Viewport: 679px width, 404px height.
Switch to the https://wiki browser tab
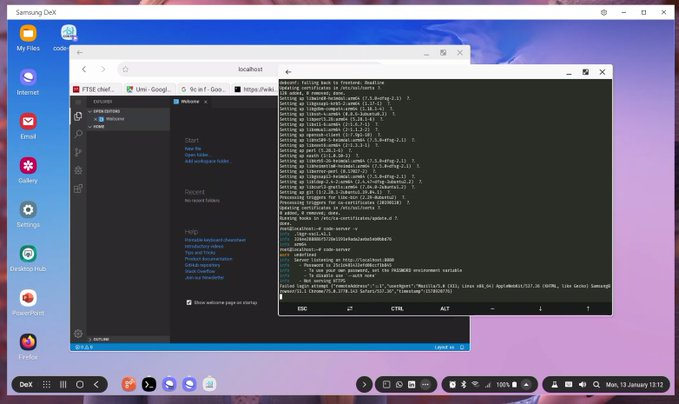click(x=255, y=89)
